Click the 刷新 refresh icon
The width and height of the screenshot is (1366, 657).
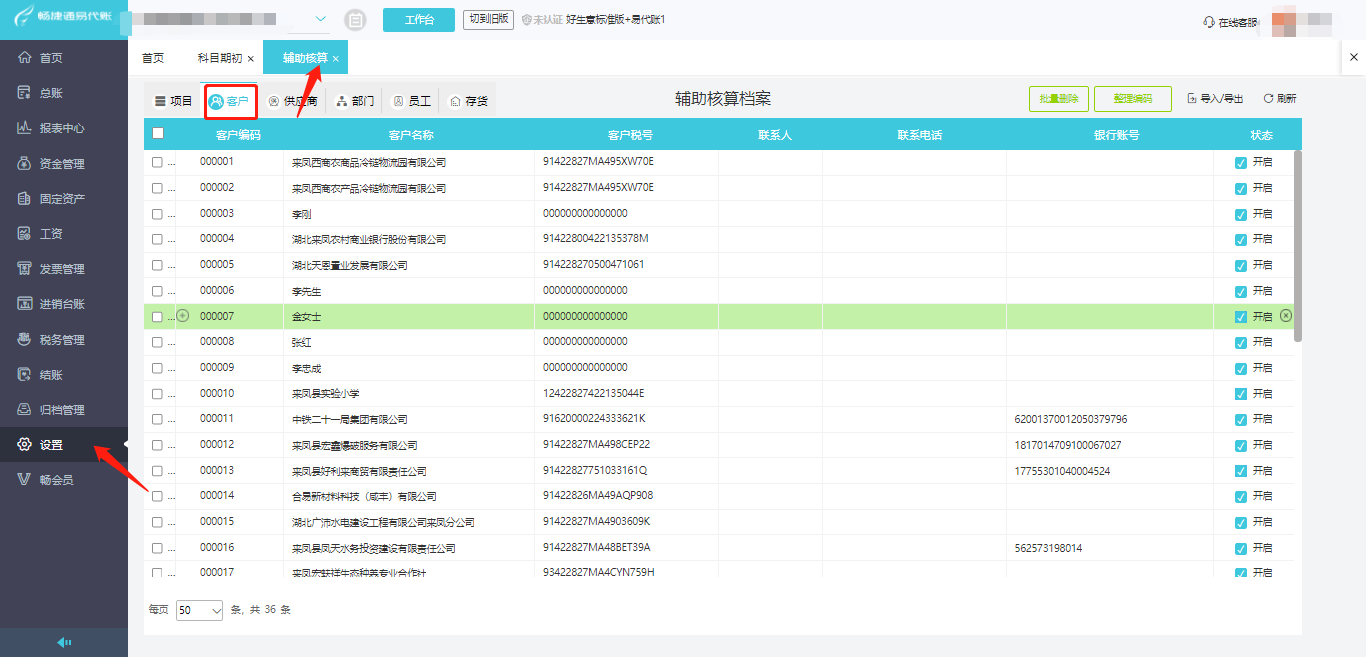[1268, 99]
